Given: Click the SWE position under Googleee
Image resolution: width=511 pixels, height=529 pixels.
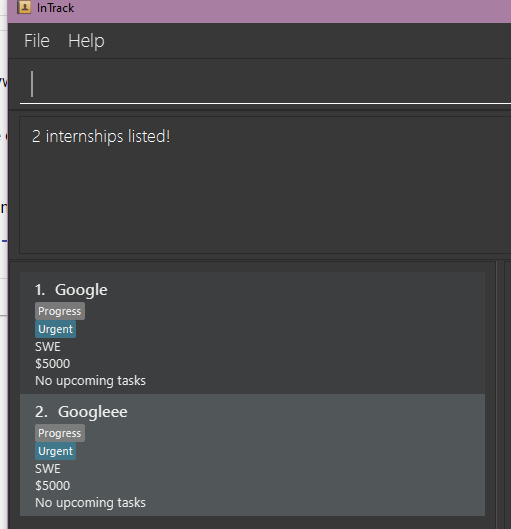Looking at the screenshot, I should (x=48, y=469).
